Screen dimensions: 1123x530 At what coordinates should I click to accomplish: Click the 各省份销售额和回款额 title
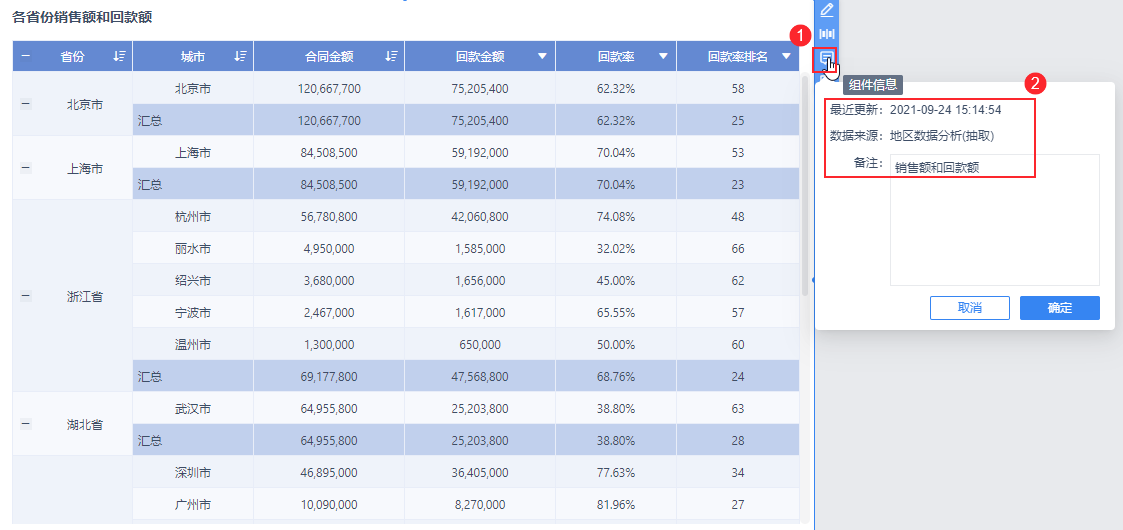coord(82,17)
